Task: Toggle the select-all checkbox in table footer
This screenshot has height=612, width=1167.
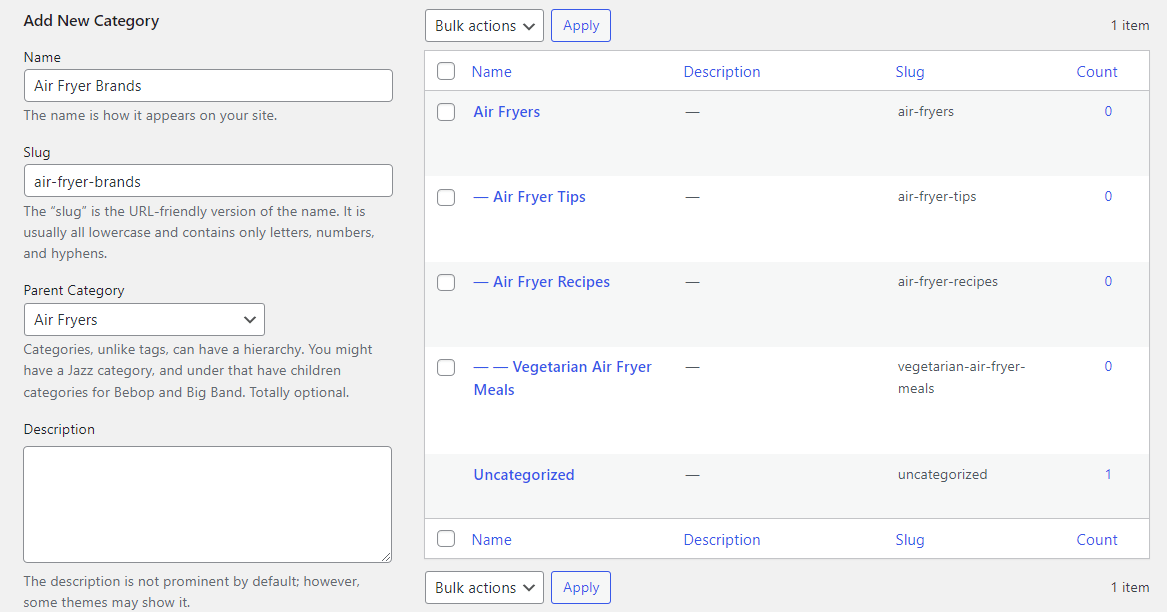Action: (x=446, y=539)
